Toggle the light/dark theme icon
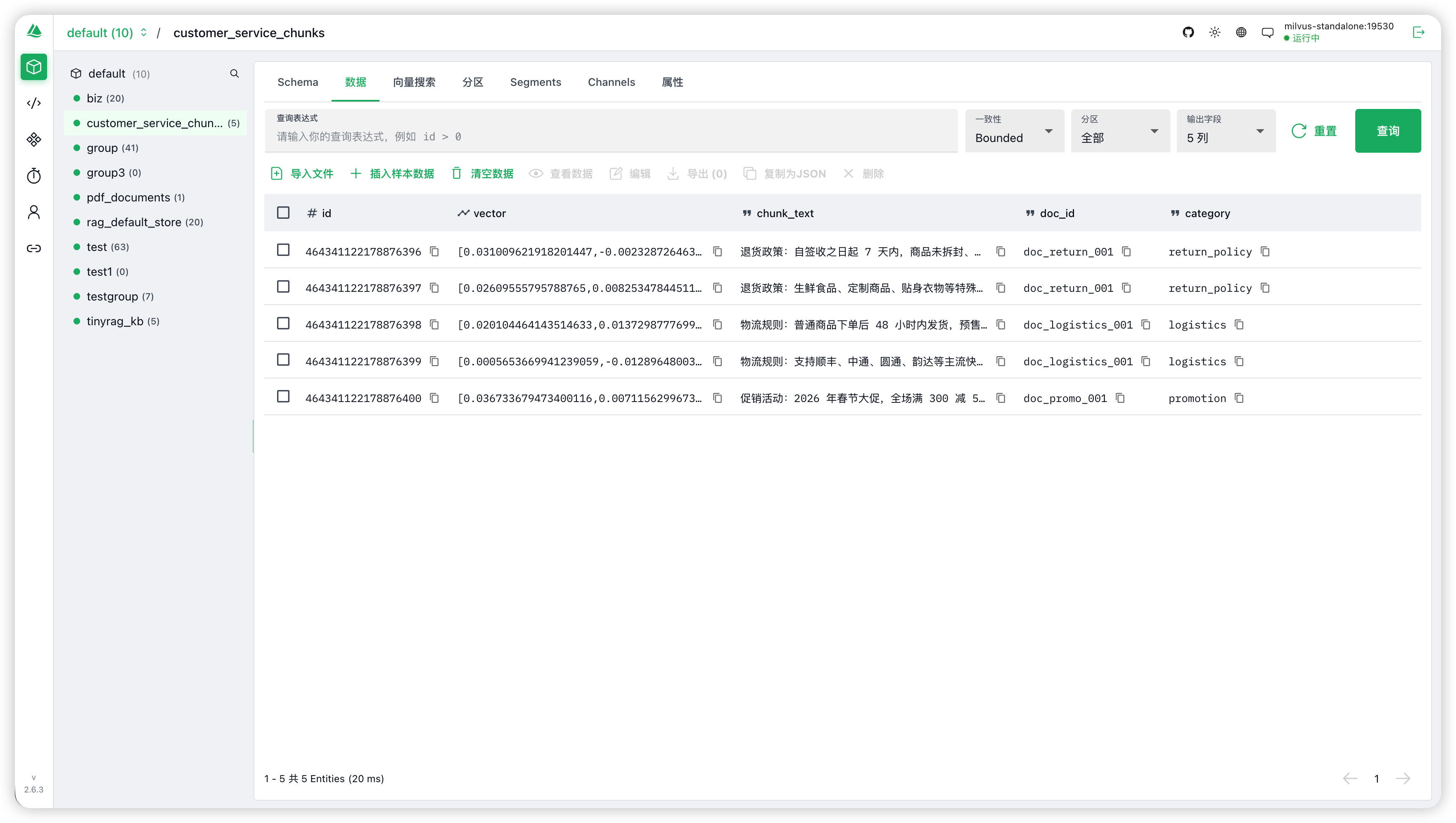 [1214, 32]
